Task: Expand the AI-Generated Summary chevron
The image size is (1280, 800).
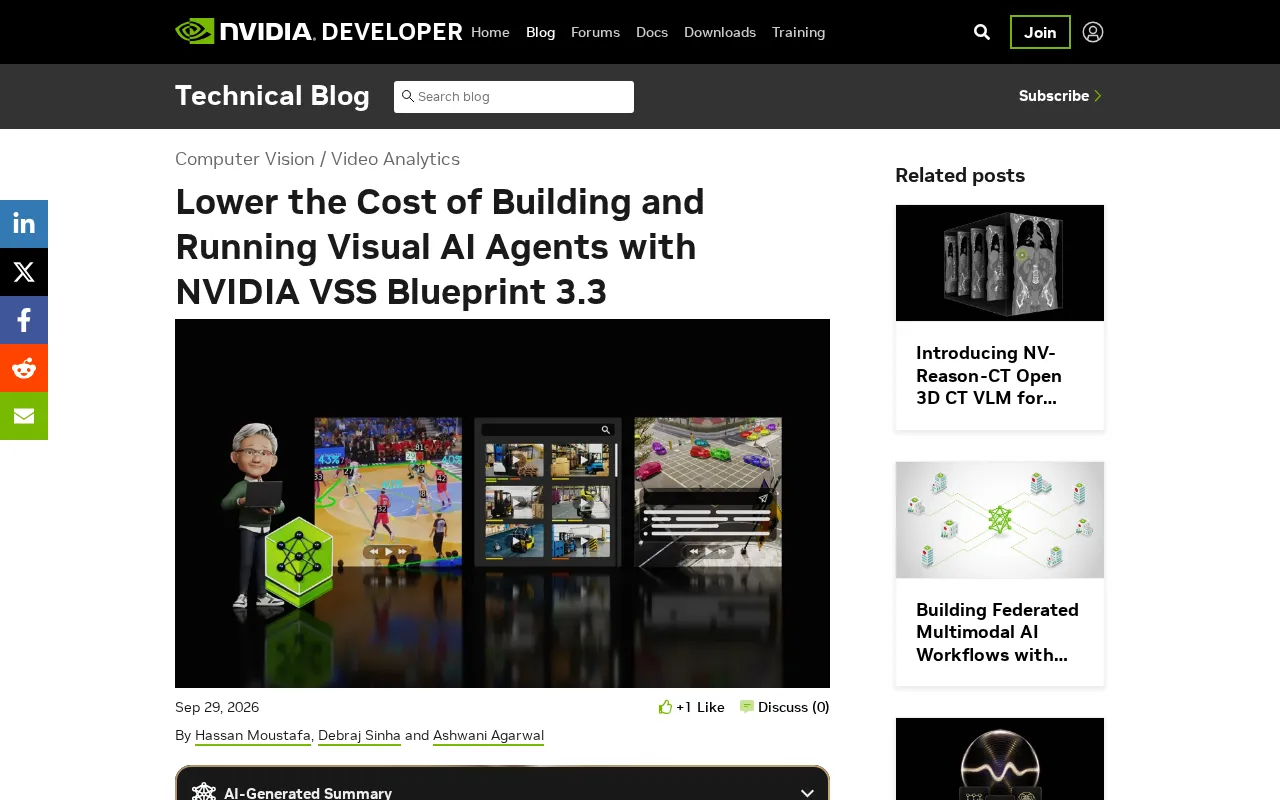Action: click(x=807, y=793)
